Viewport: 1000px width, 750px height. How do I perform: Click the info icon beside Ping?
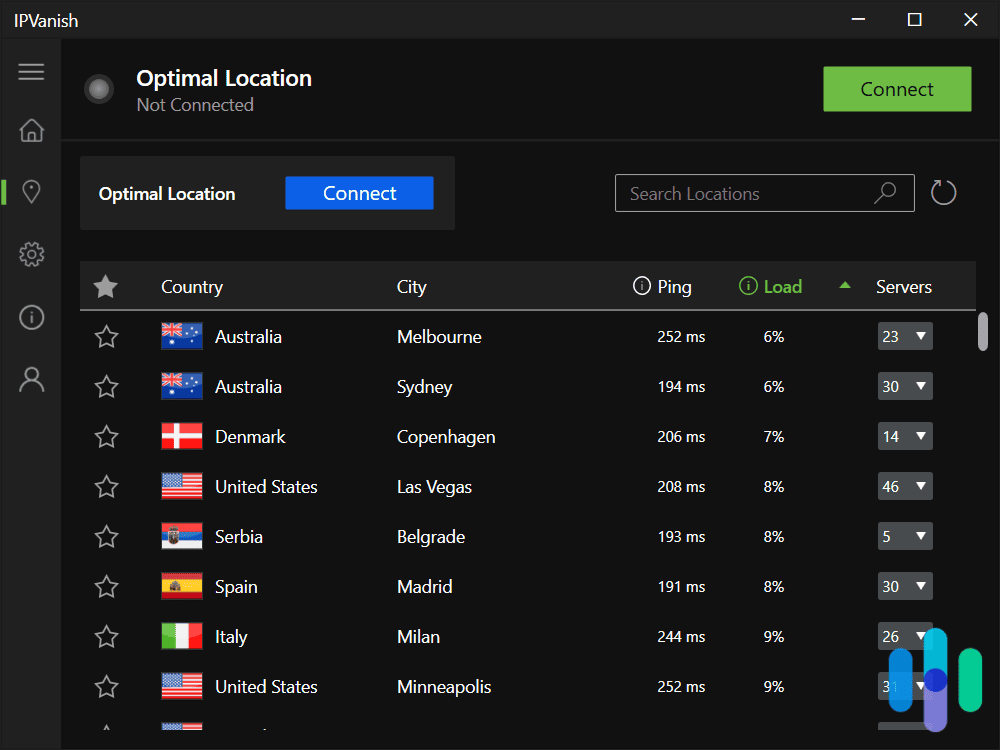point(640,286)
